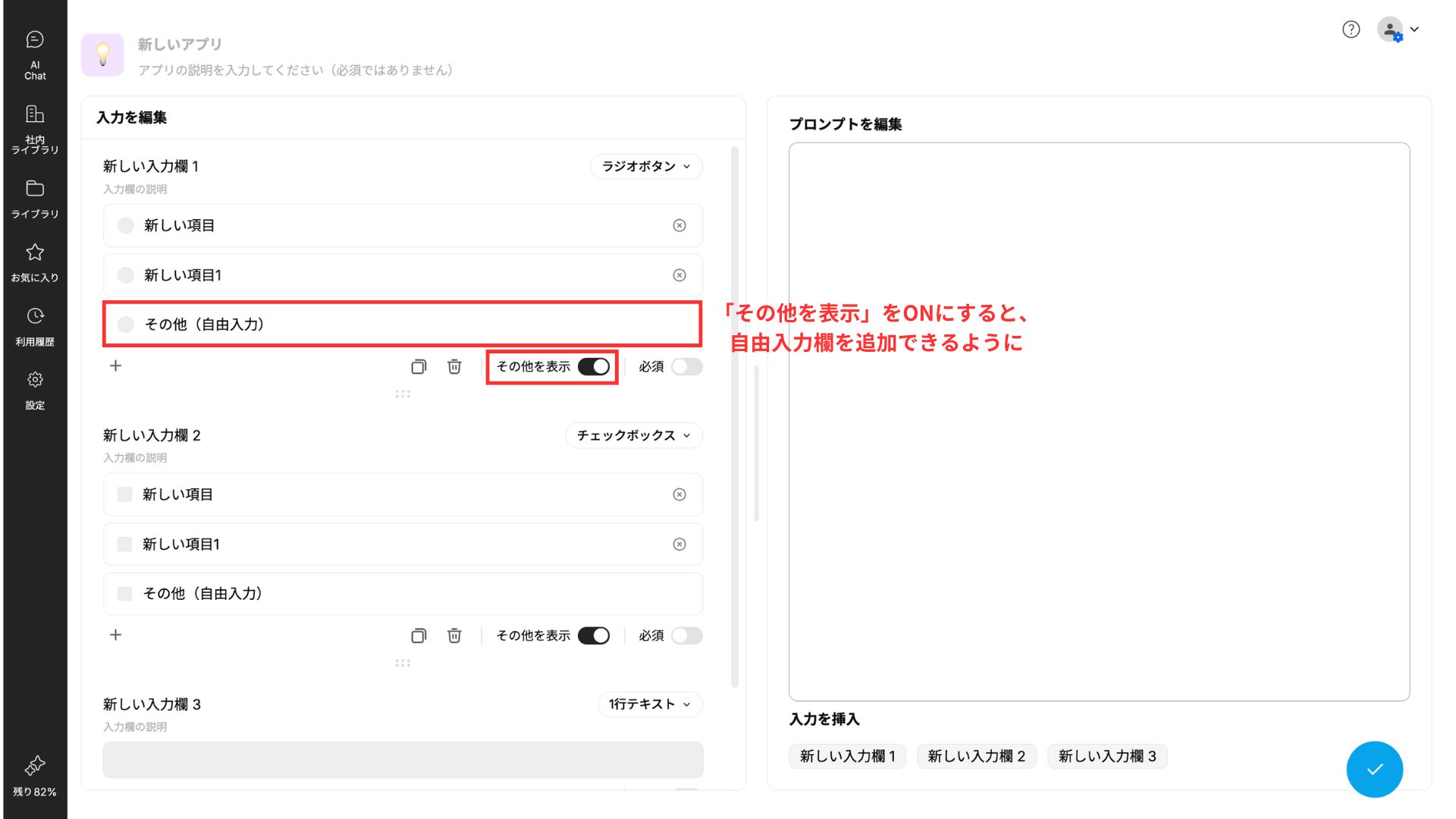Image resolution: width=1456 pixels, height=819 pixels.
Task: Open the help question mark icon
Action: (x=1351, y=30)
